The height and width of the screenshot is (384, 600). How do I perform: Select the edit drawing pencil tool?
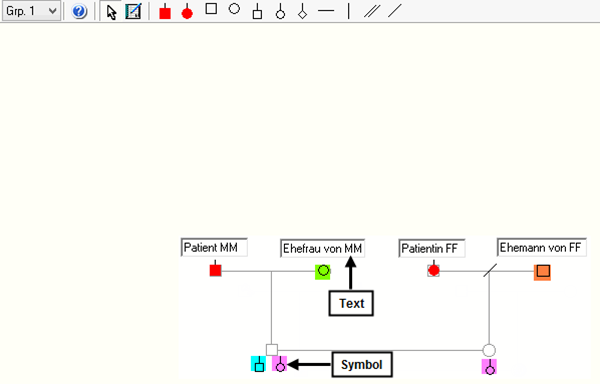[x=133, y=11]
